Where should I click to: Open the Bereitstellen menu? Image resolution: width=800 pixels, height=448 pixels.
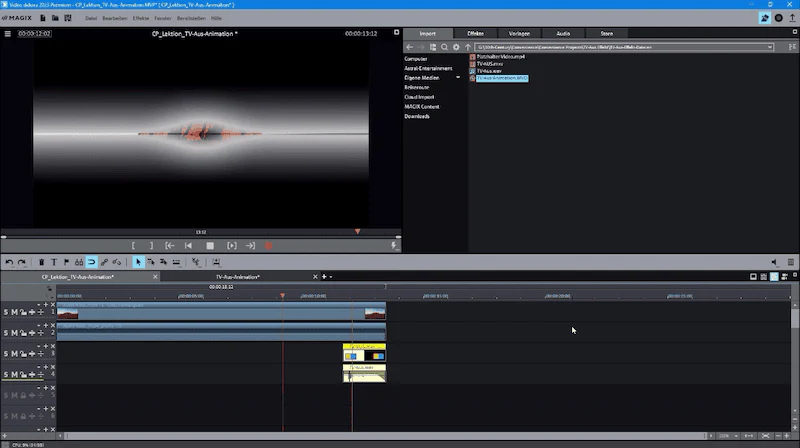point(191,18)
